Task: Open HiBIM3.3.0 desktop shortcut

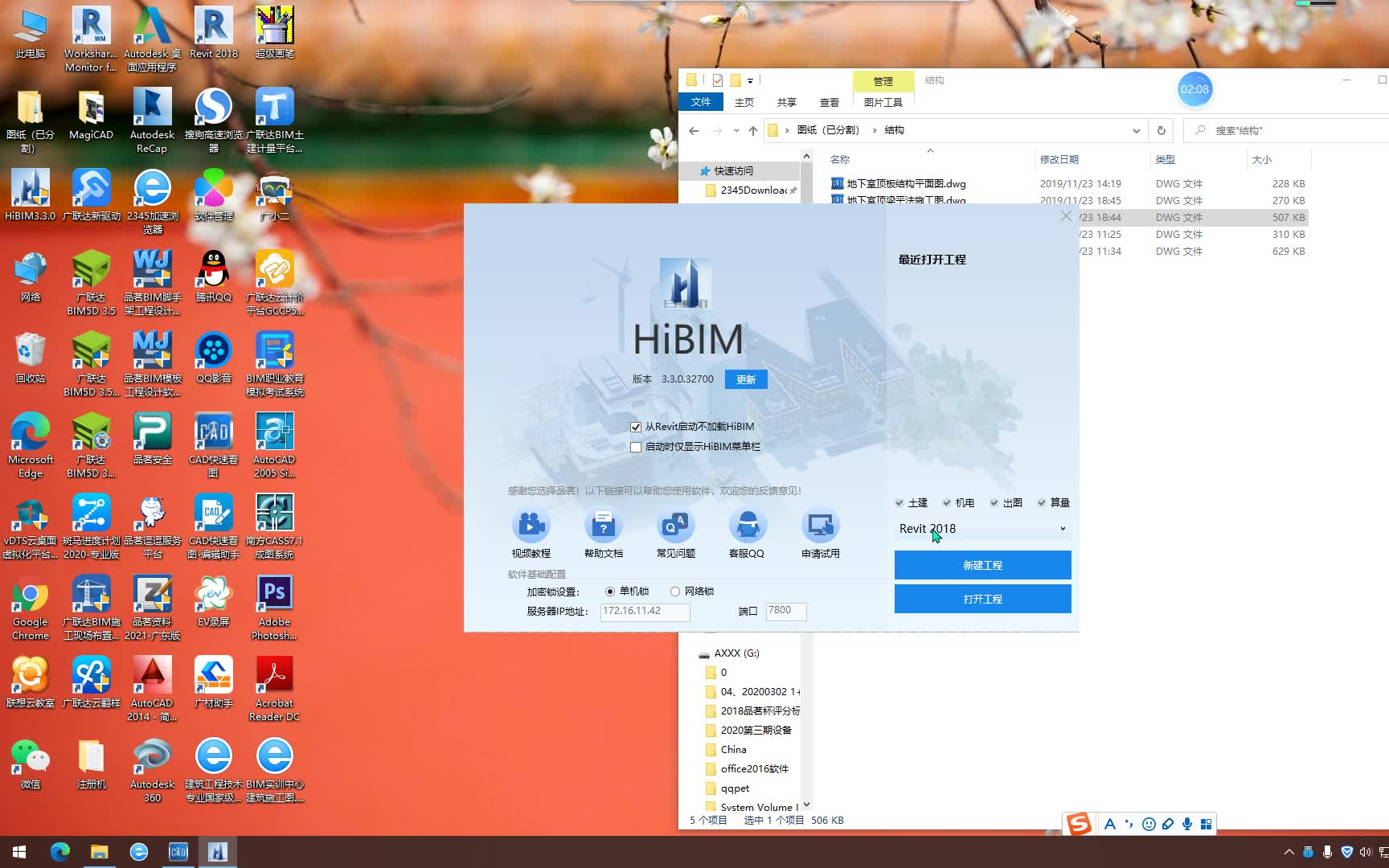Action: click(31, 195)
